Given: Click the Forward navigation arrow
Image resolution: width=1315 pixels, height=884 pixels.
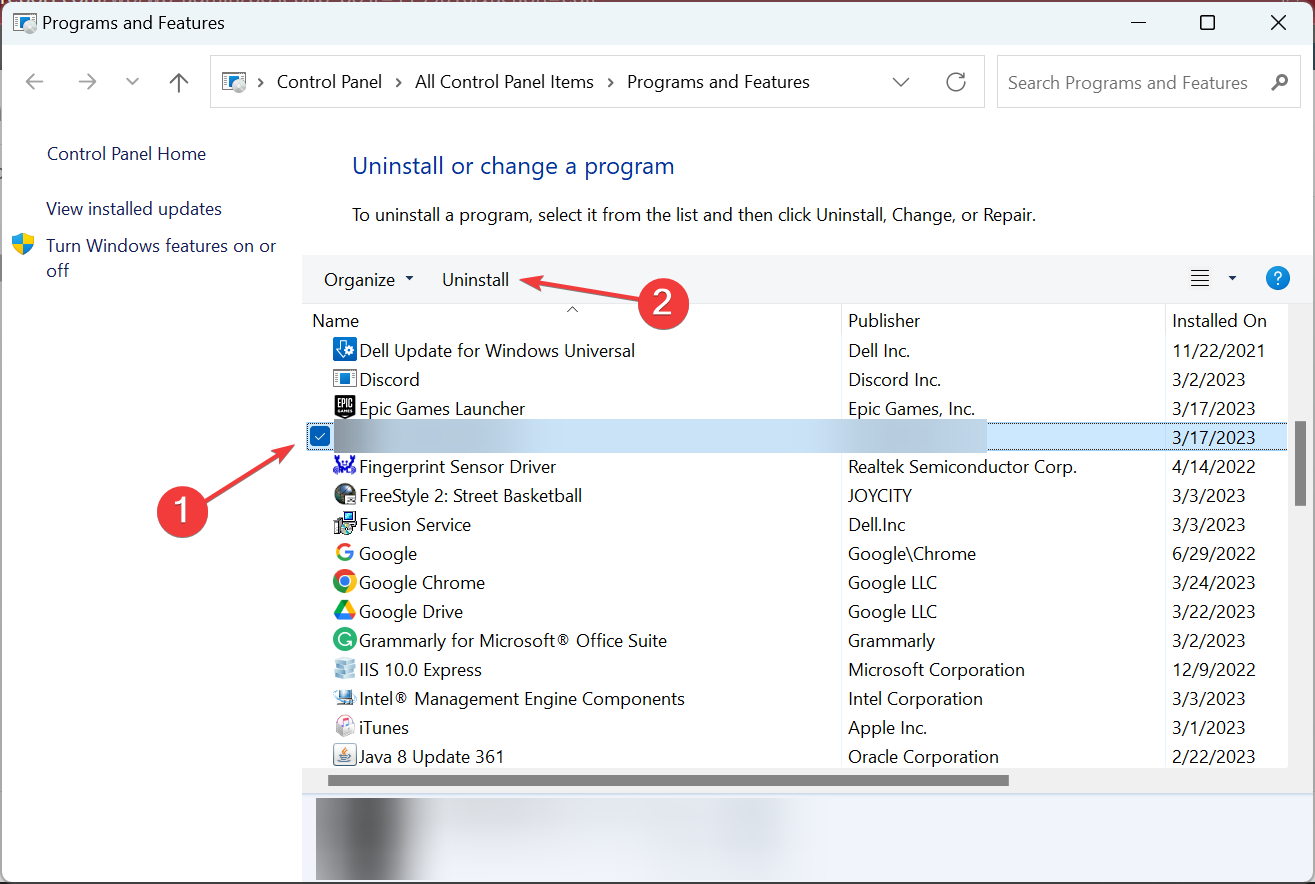Looking at the screenshot, I should point(87,82).
